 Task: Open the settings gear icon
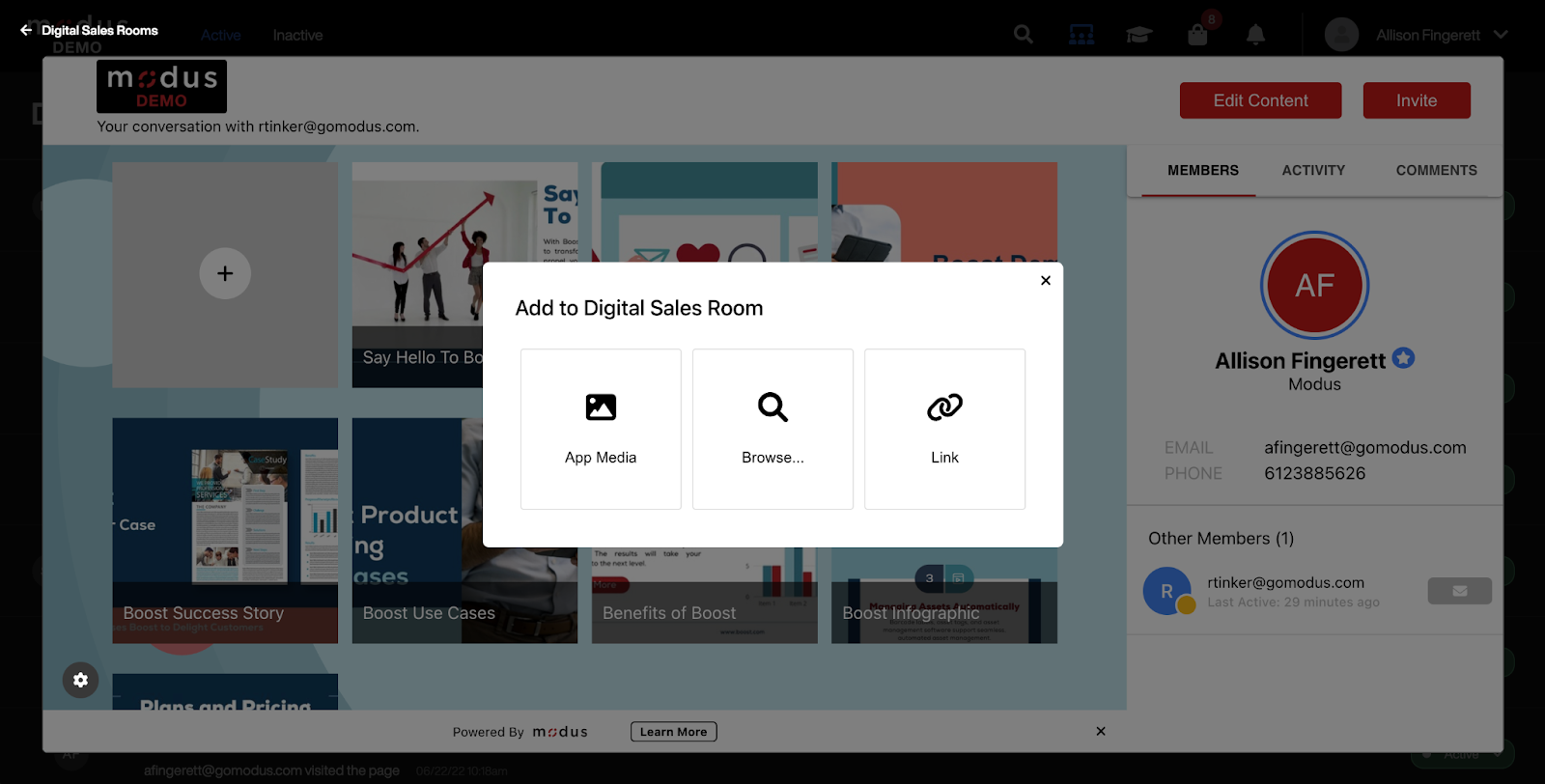81,680
